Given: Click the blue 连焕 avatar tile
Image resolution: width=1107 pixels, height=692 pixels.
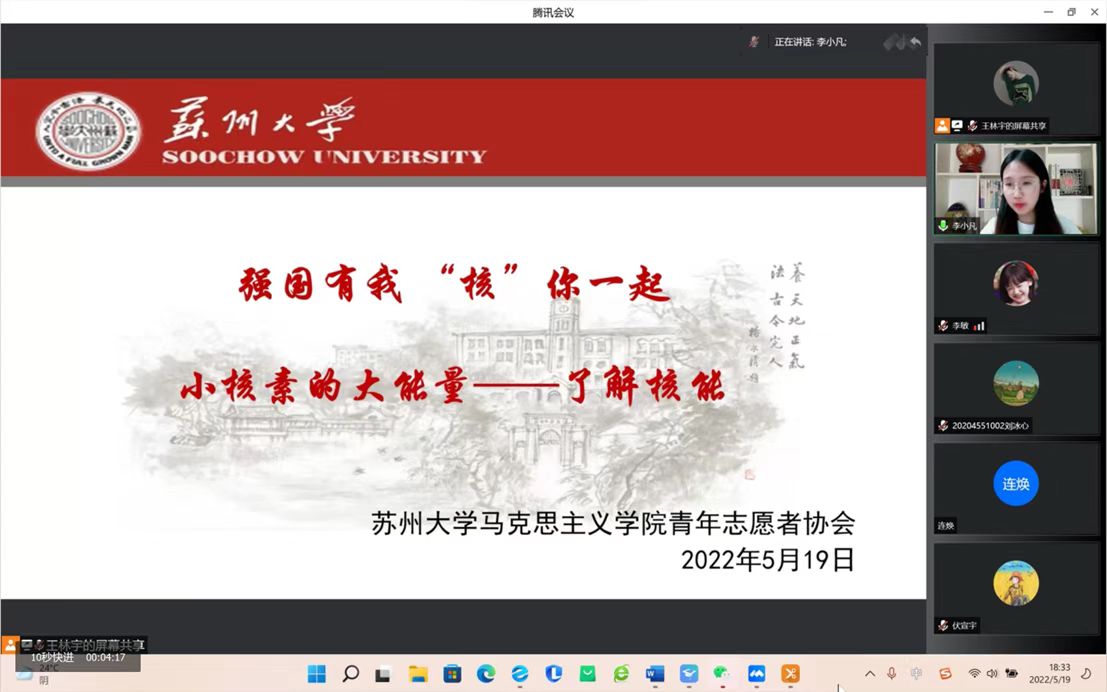Looking at the screenshot, I should tap(1016, 484).
